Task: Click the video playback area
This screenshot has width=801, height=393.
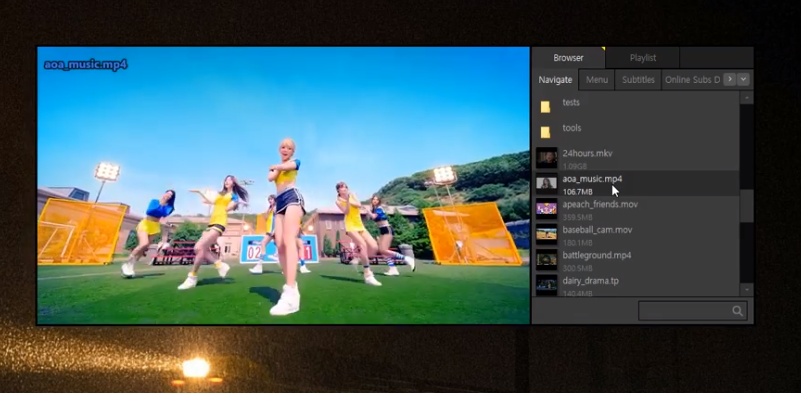Action: (284, 186)
